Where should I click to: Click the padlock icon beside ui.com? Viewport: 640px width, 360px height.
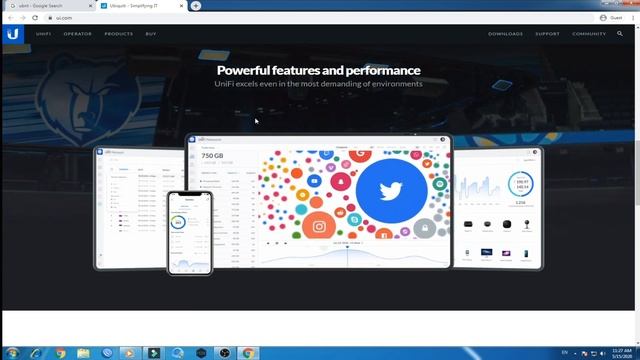pos(50,18)
